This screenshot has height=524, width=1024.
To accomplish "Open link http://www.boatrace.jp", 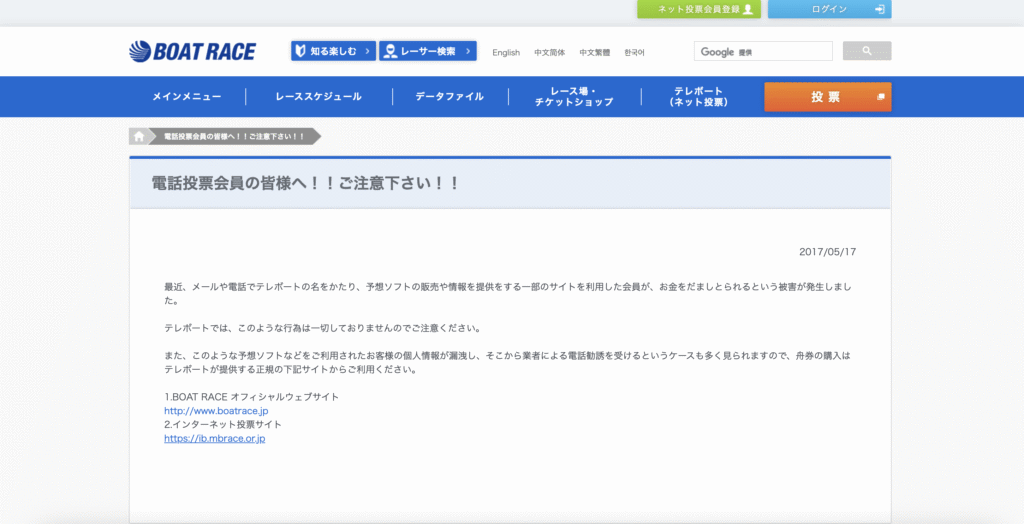I will 216,411.
